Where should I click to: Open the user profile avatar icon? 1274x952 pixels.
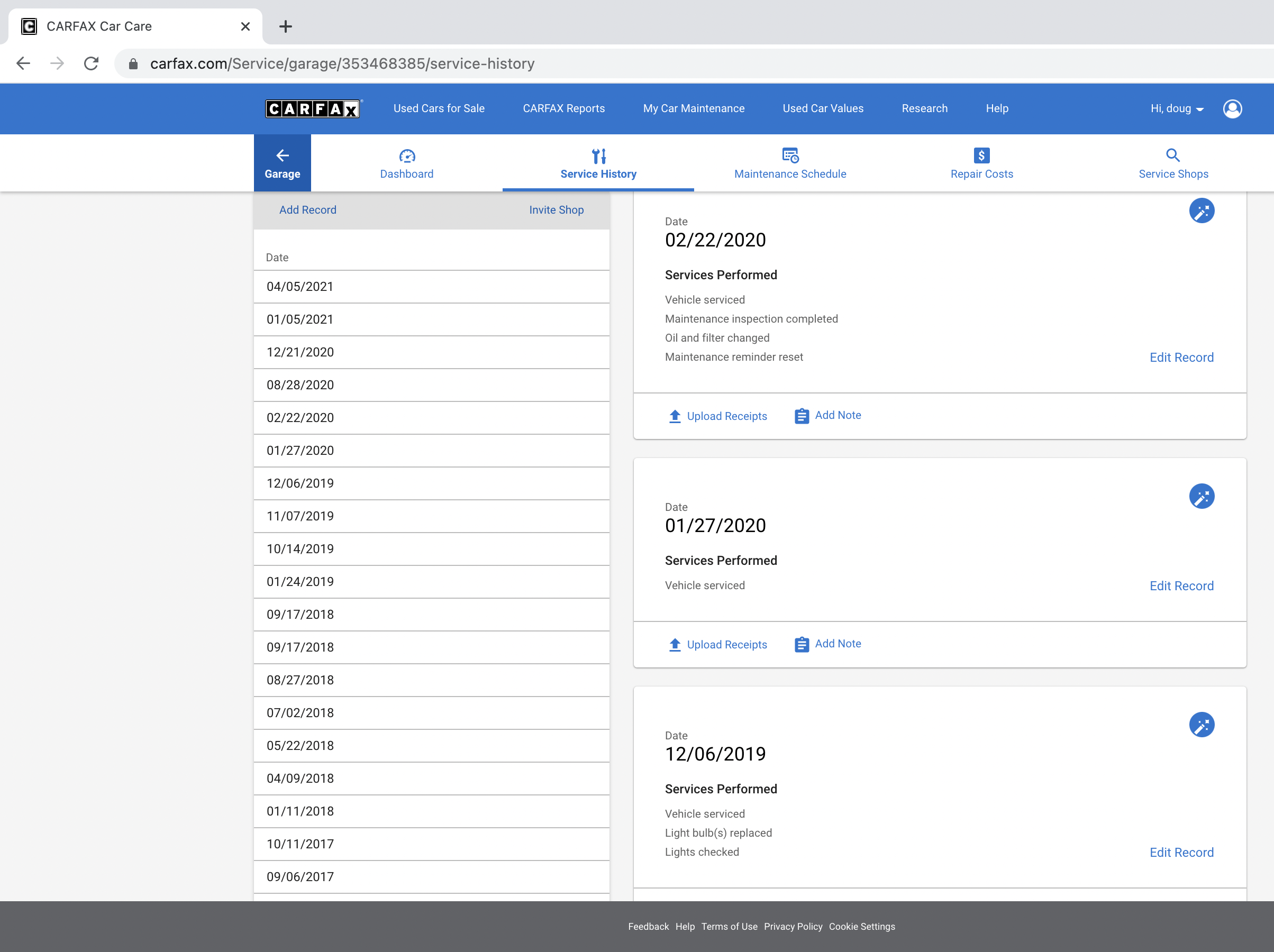click(1232, 108)
